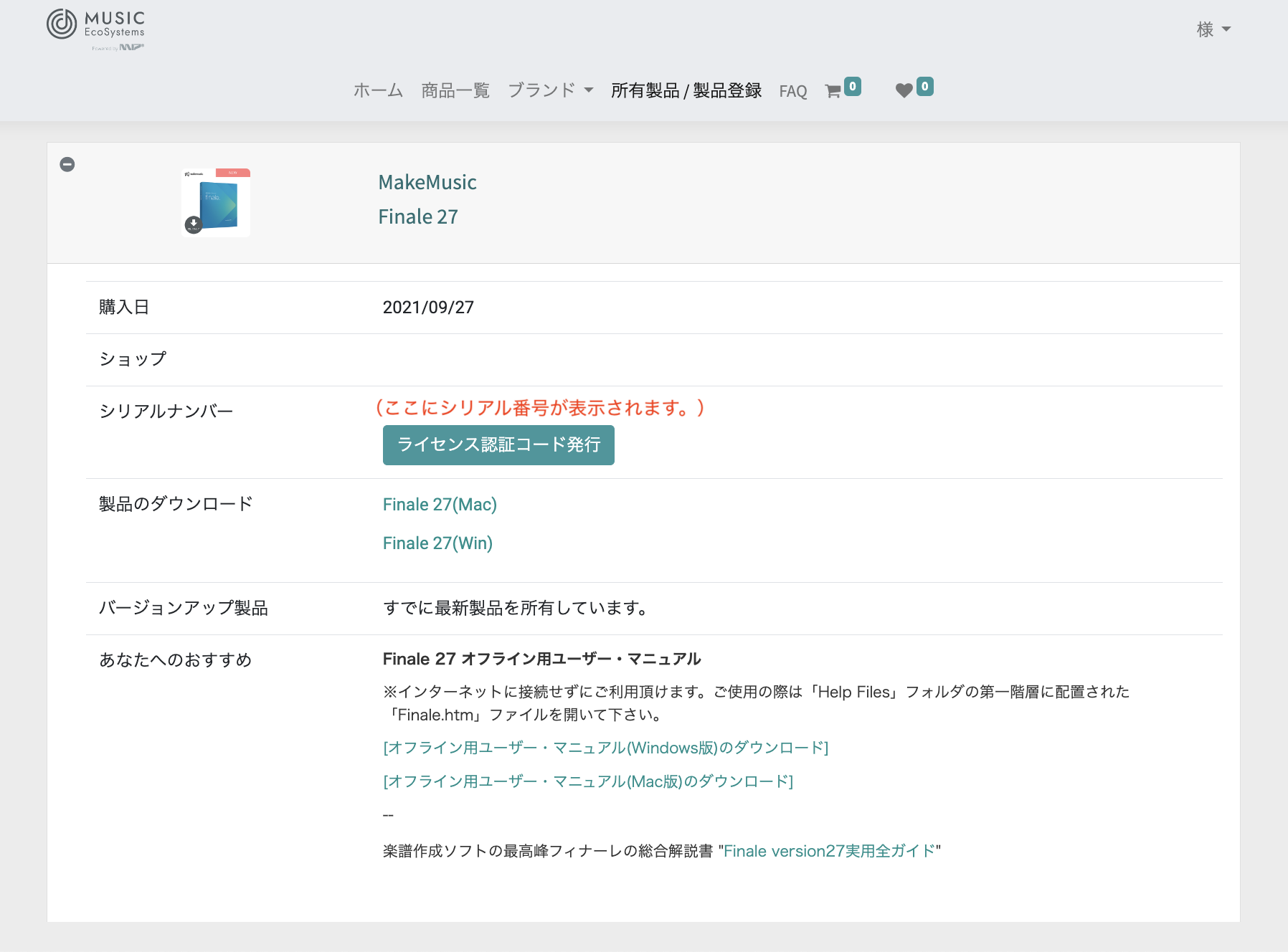Open the FAQ page
This screenshot has width=1288, height=952.
tap(793, 91)
